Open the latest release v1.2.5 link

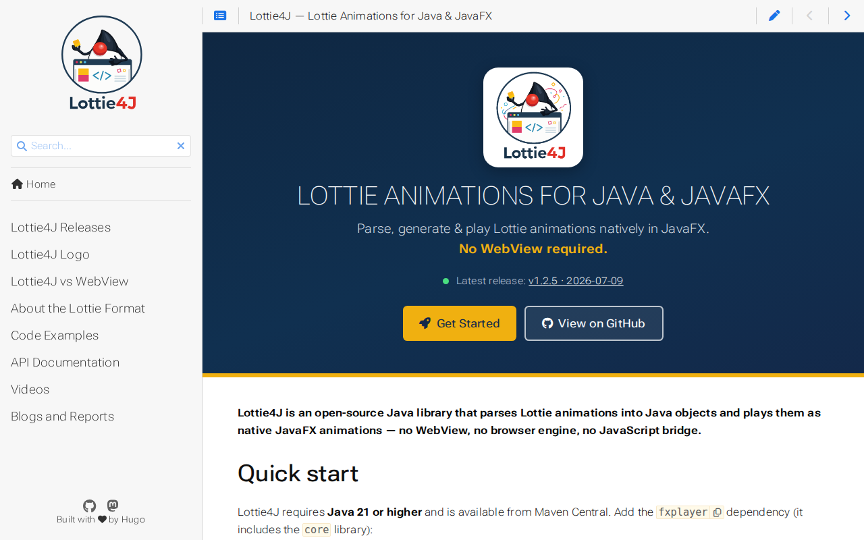tap(576, 280)
